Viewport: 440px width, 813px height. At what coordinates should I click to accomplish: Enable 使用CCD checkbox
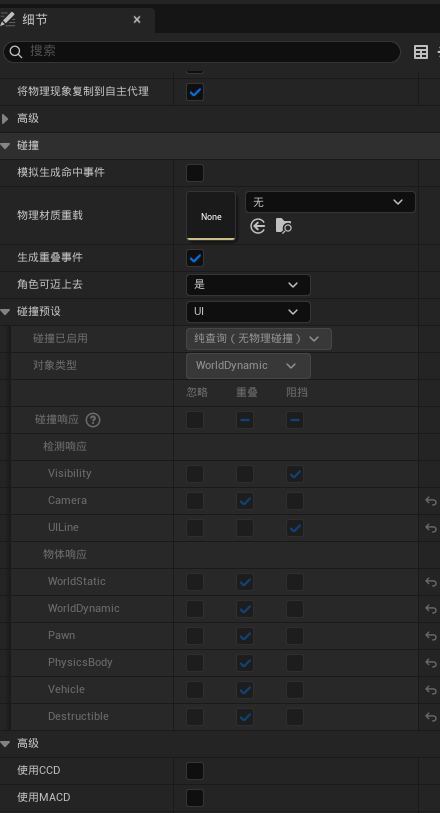click(195, 770)
